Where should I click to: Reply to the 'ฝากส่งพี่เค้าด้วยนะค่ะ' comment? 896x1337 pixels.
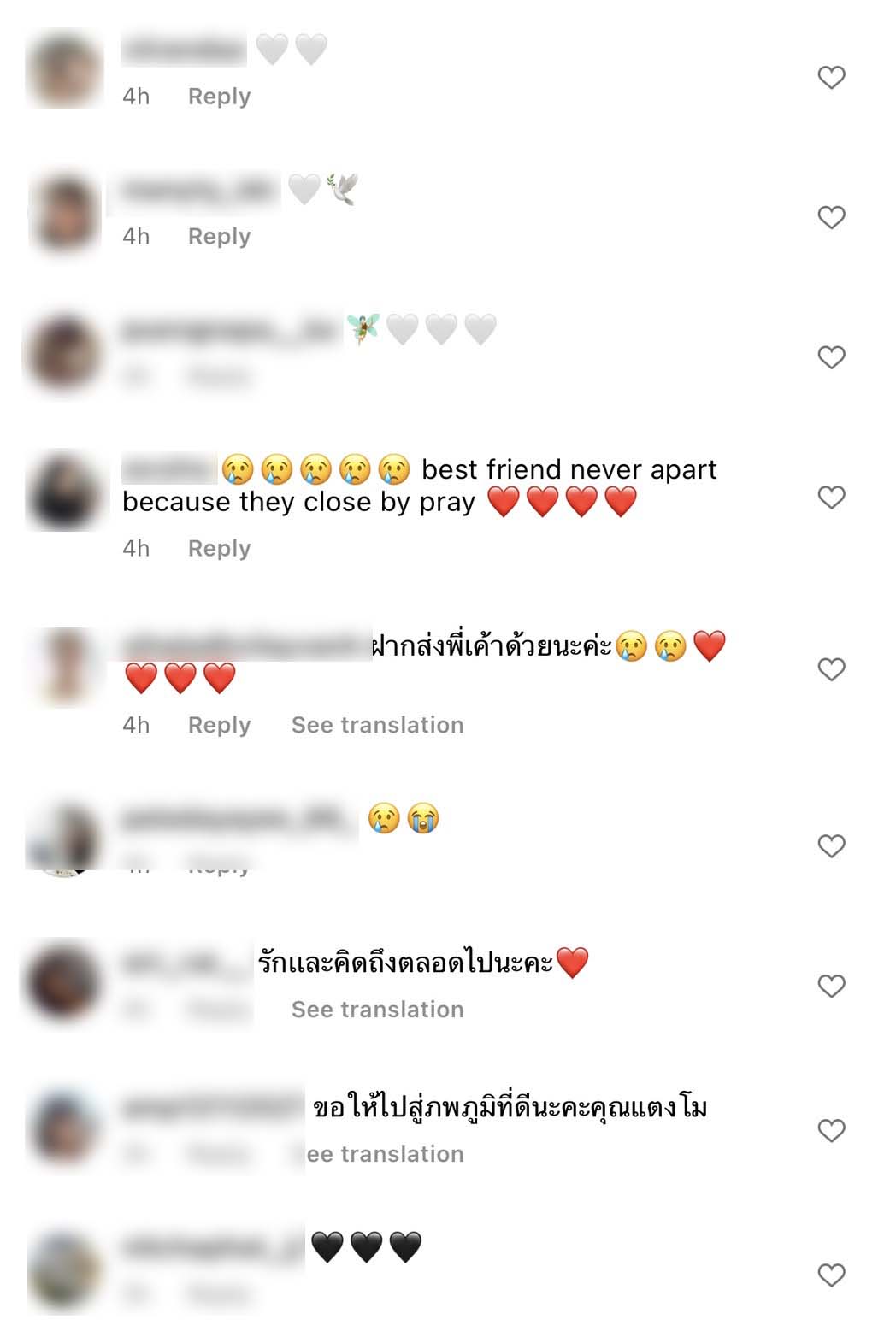coord(219,726)
